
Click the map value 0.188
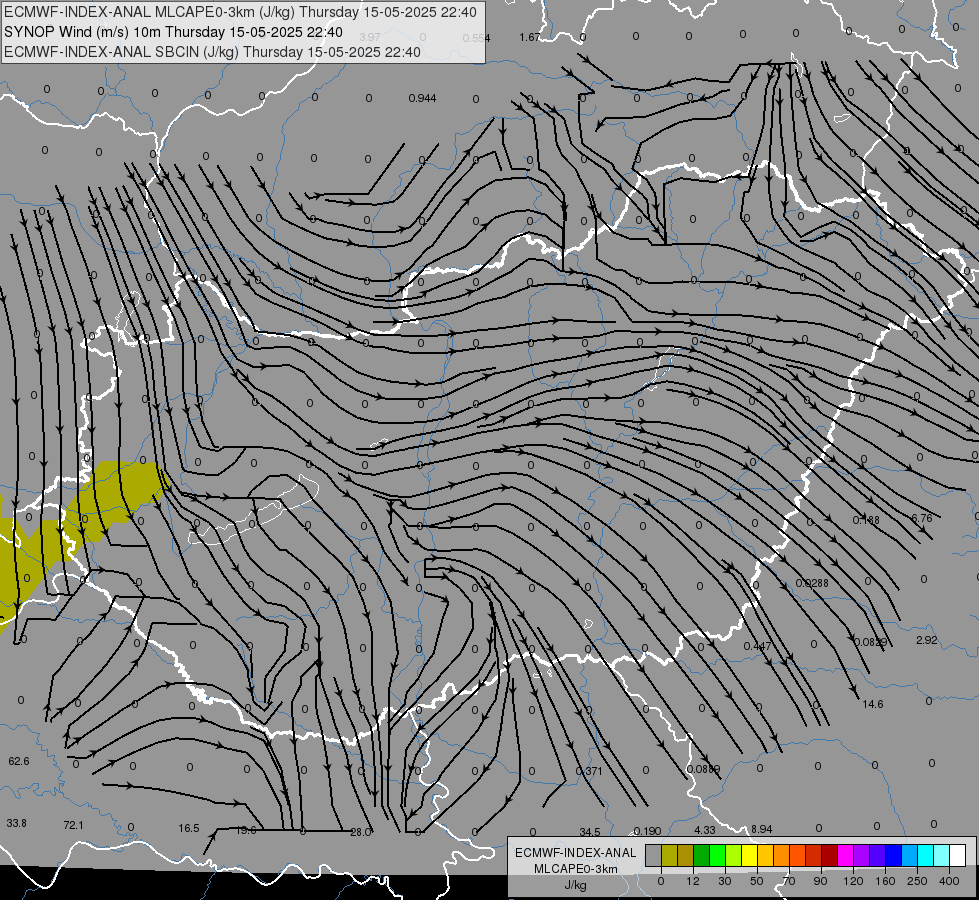866,520
